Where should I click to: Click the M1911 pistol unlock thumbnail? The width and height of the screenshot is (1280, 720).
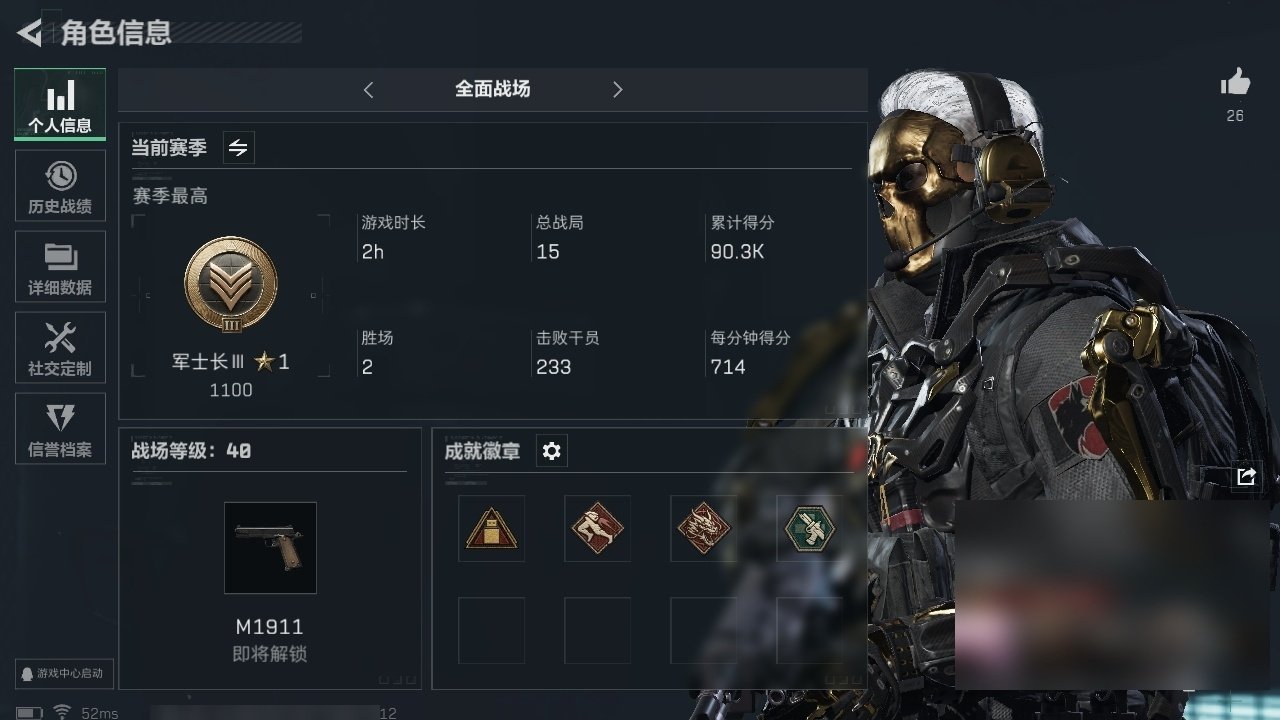[270, 548]
